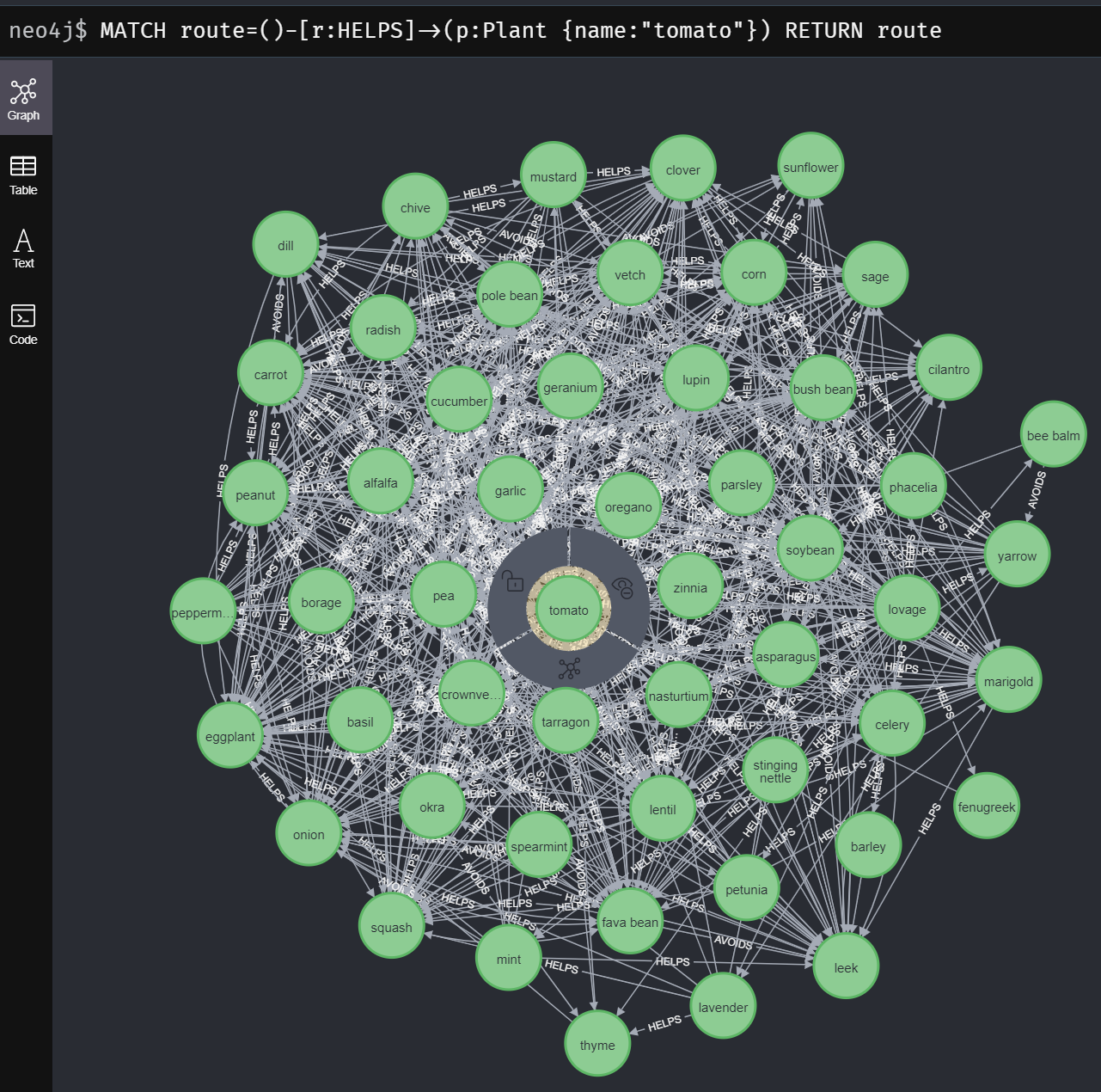Select the okra node
The height and width of the screenshot is (1092, 1101).
[x=432, y=807]
